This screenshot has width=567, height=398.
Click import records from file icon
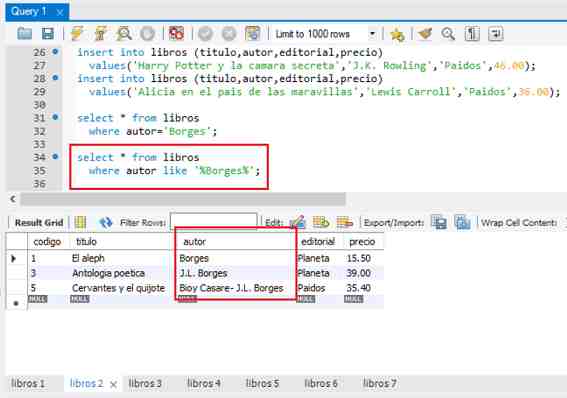(462, 222)
